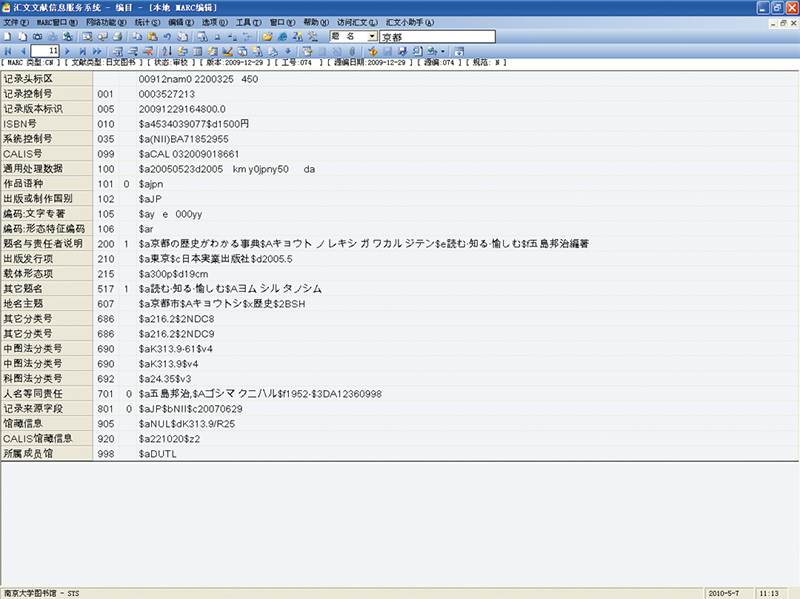Click the blue down arrow icon
The width and height of the screenshot is (800, 599).
[x=288, y=51]
